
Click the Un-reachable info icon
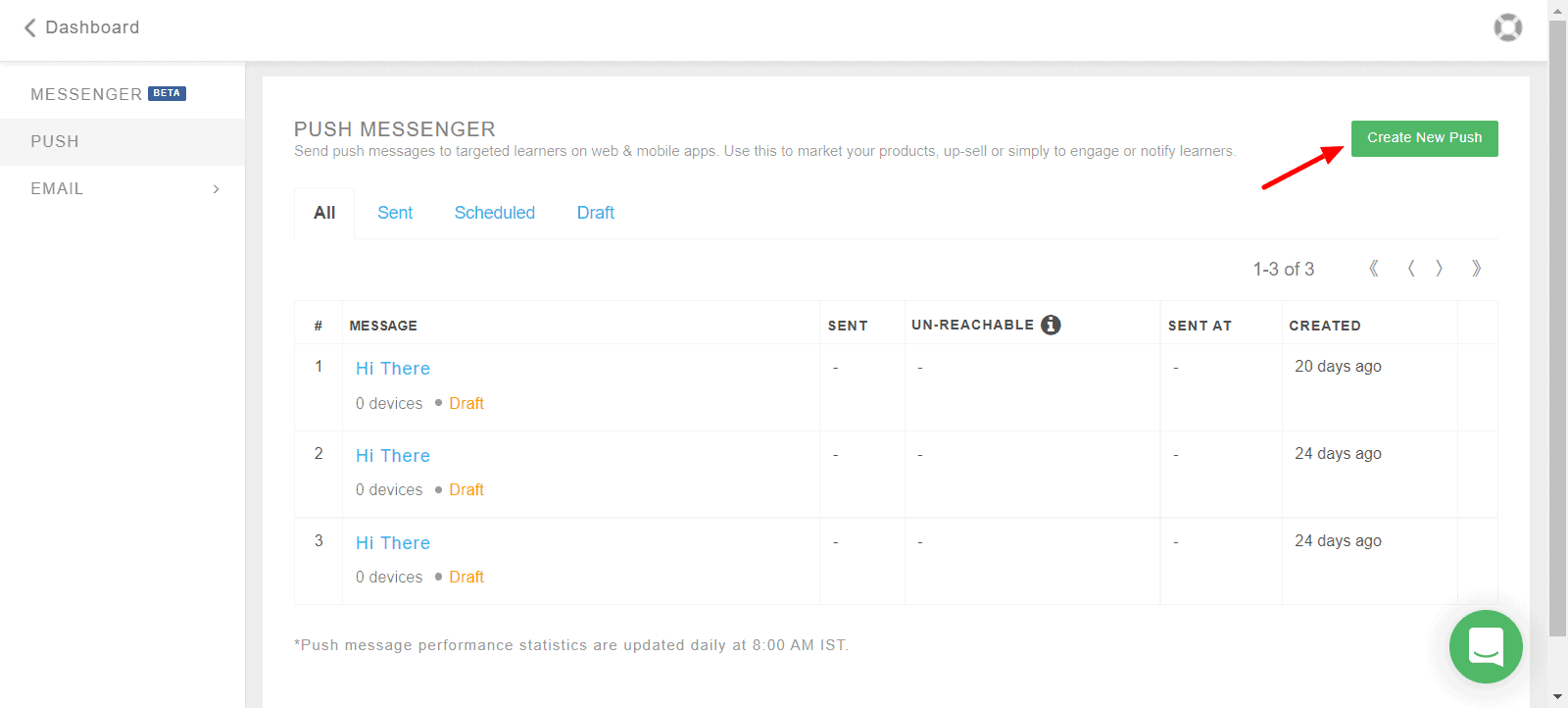pyautogui.click(x=1051, y=325)
